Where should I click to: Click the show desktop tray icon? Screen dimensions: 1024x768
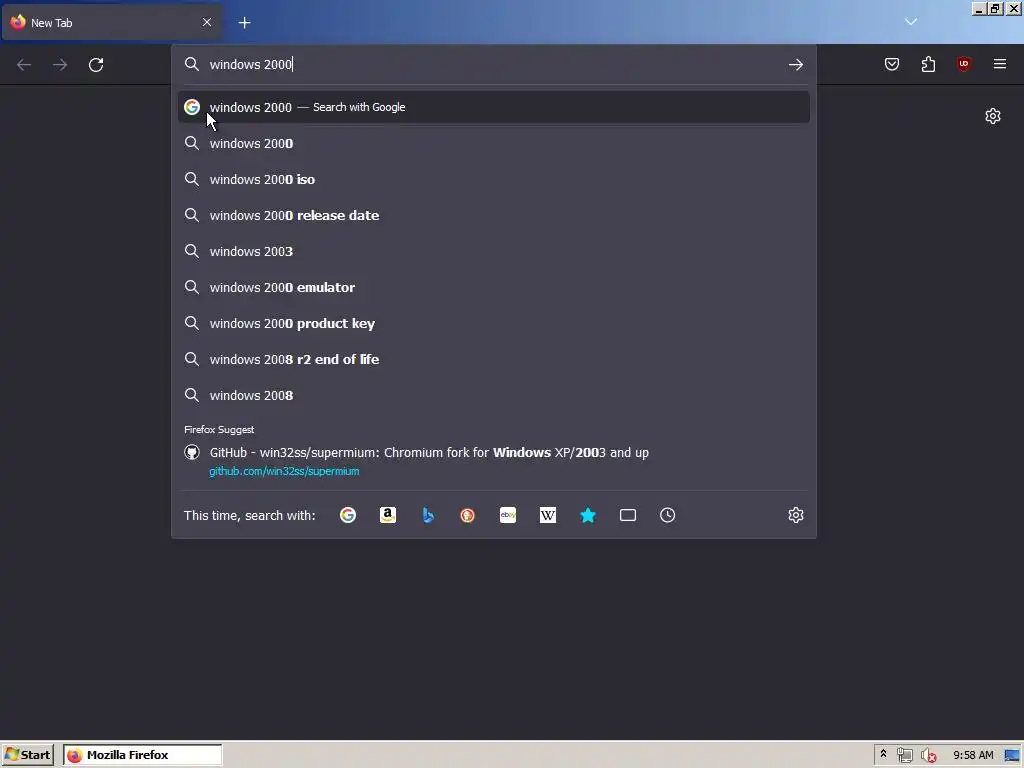1012,756
